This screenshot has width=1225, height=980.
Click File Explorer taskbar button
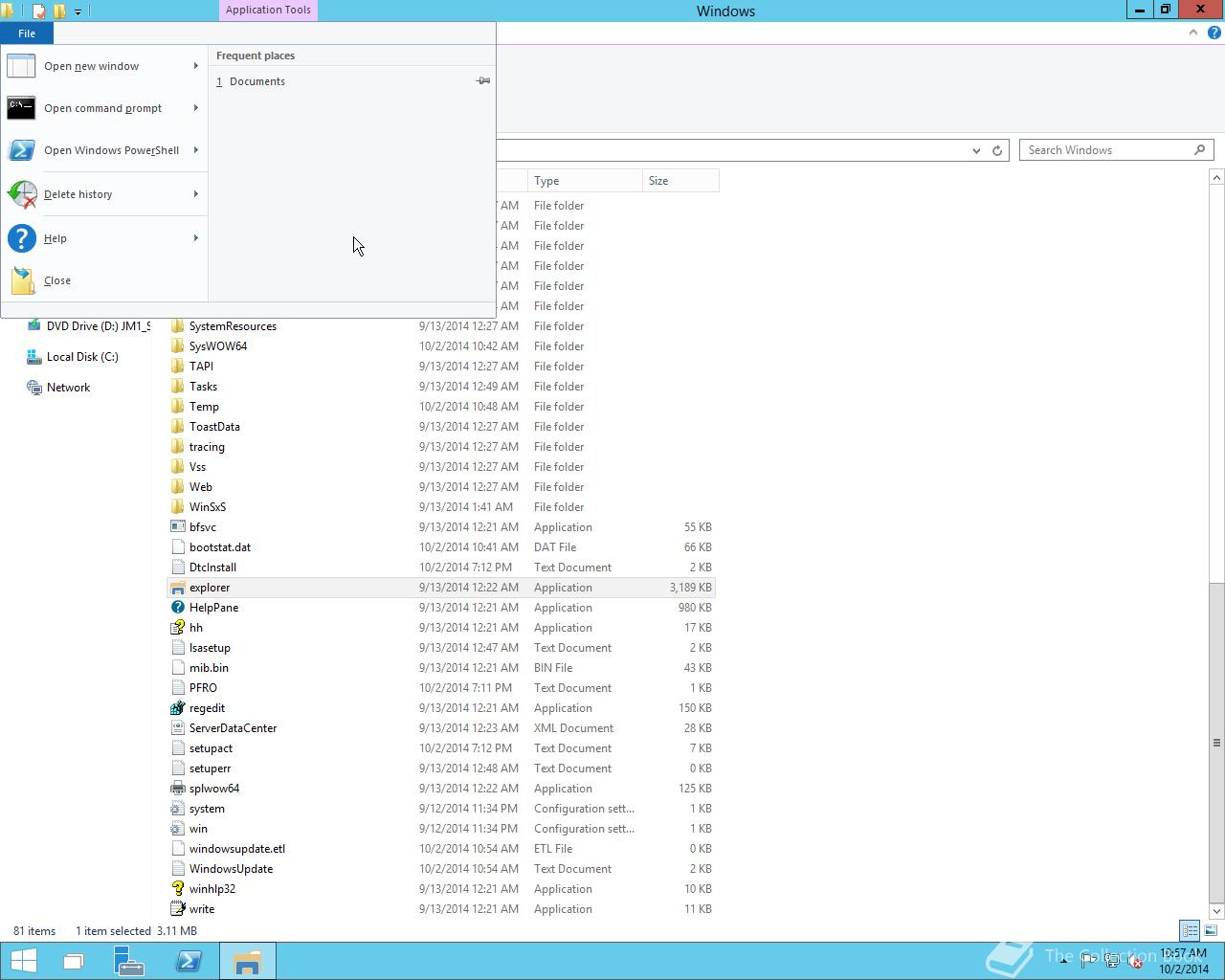(248, 961)
